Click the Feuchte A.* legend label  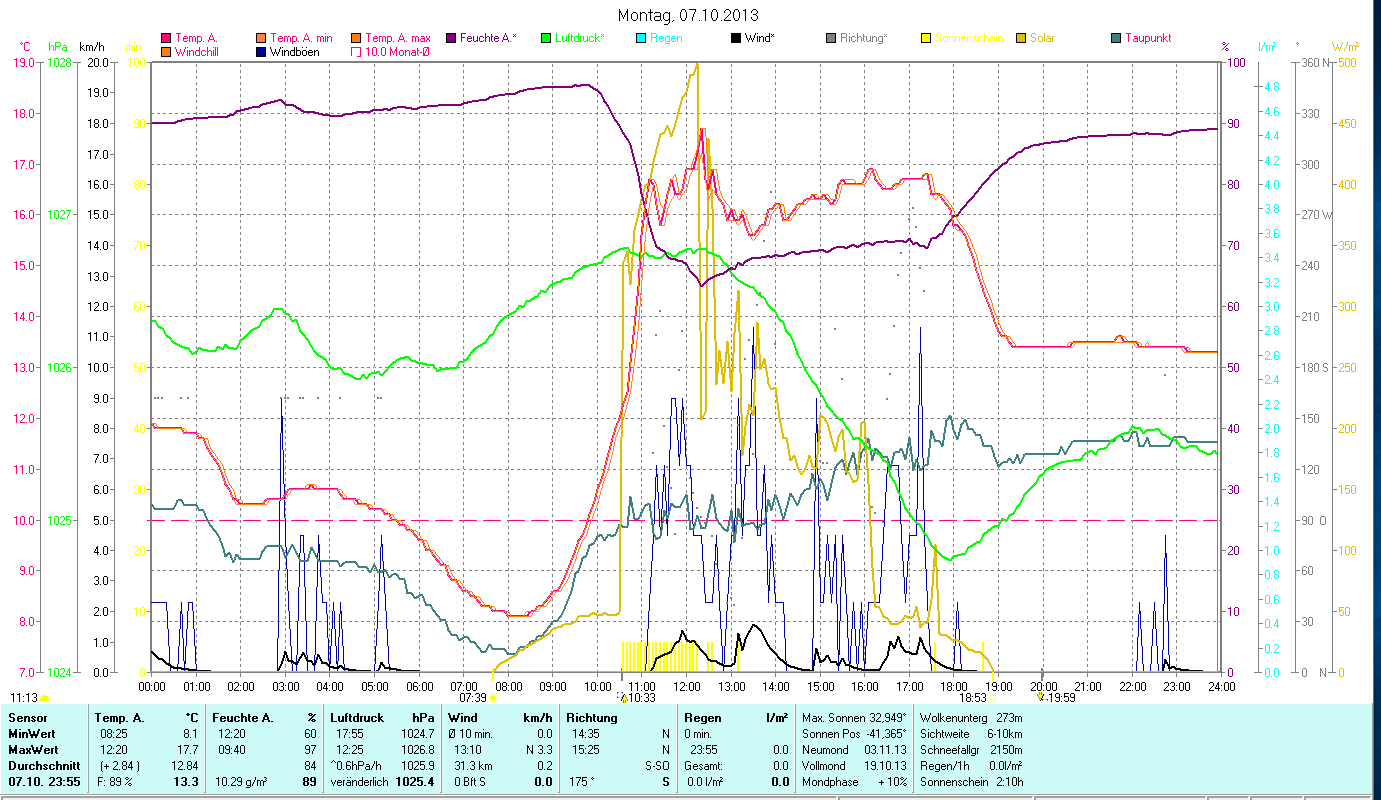tap(489, 38)
